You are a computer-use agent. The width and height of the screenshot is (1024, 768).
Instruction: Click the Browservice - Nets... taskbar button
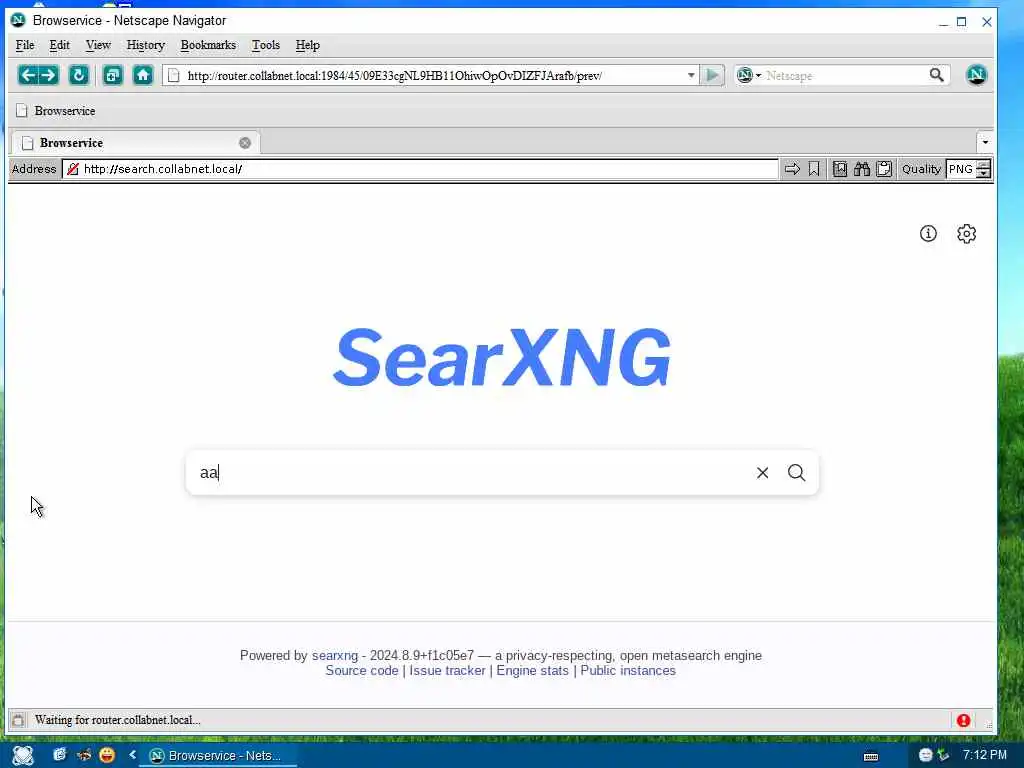(x=217, y=756)
